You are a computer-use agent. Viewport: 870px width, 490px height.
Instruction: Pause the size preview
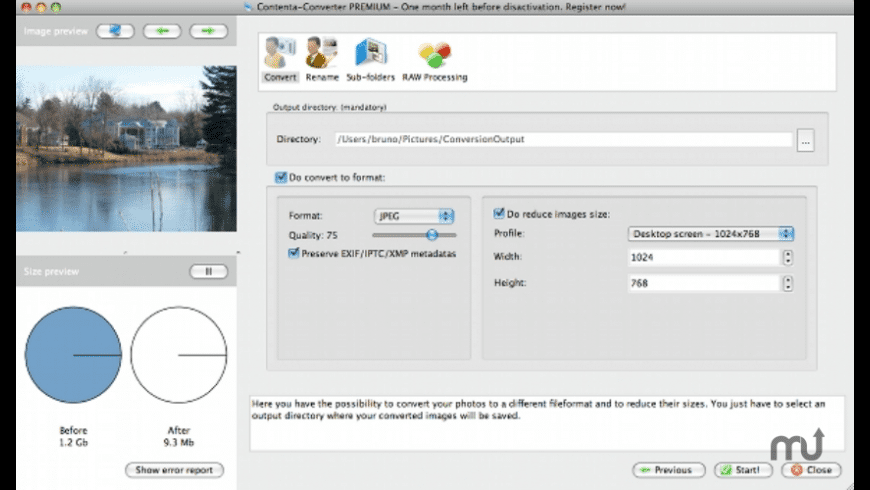point(209,271)
